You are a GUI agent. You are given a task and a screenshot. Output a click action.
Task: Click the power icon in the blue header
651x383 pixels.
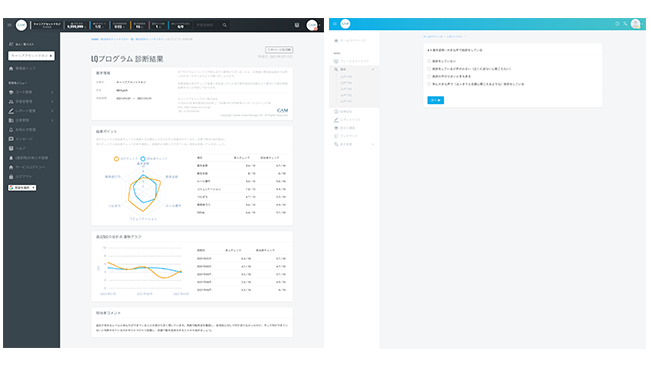coord(617,24)
